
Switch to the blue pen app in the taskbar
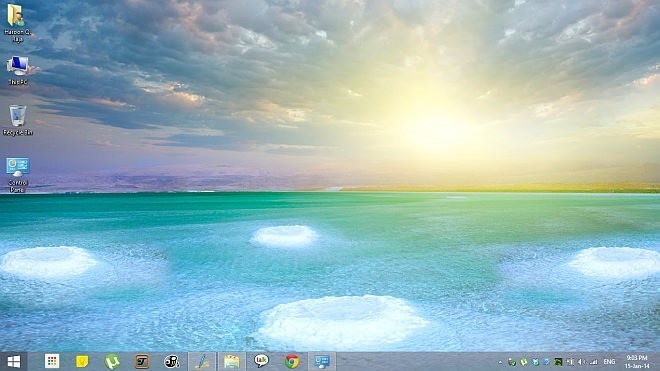(x=202, y=361)
